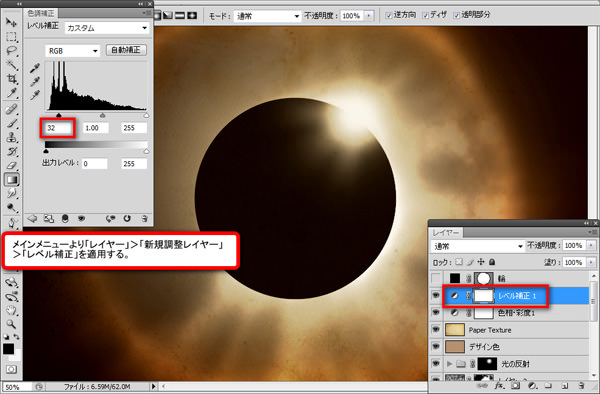
Task: Hide the Paper Texture layer
Action: (x=436, y=329)
